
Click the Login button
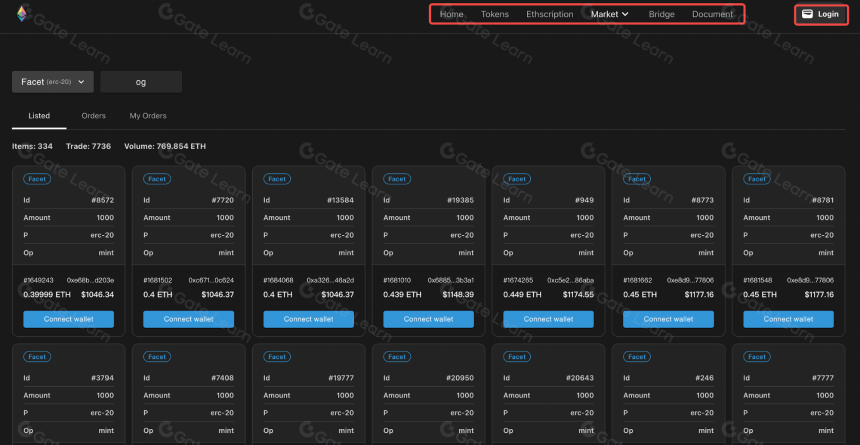coord(821,14)
